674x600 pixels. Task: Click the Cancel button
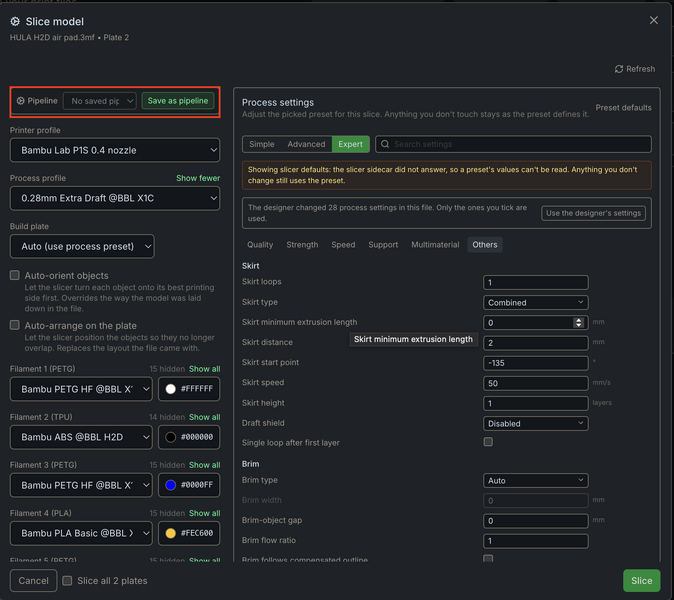34,581
